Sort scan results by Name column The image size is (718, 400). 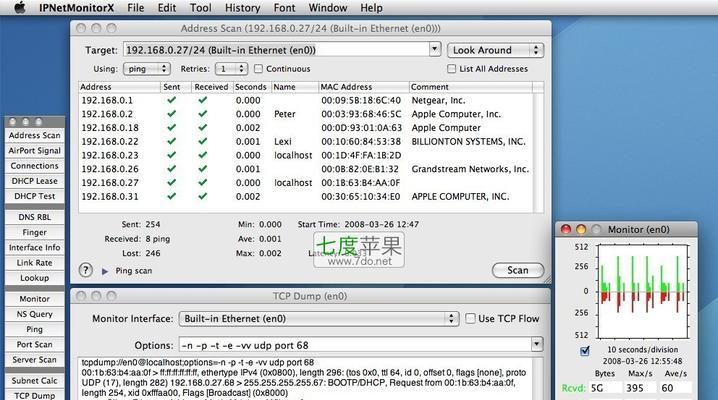(x=294, y=87)
